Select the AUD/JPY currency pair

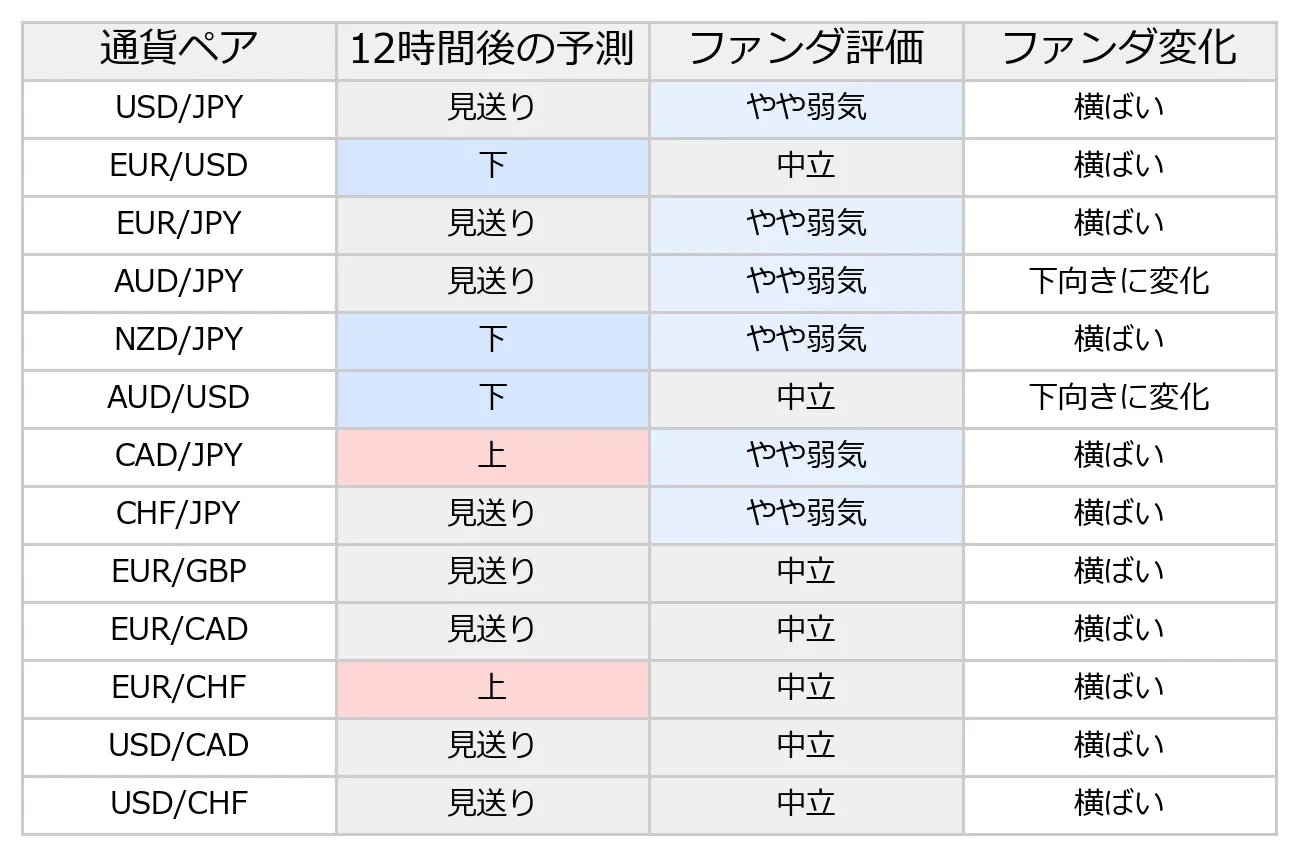point(179,282)
